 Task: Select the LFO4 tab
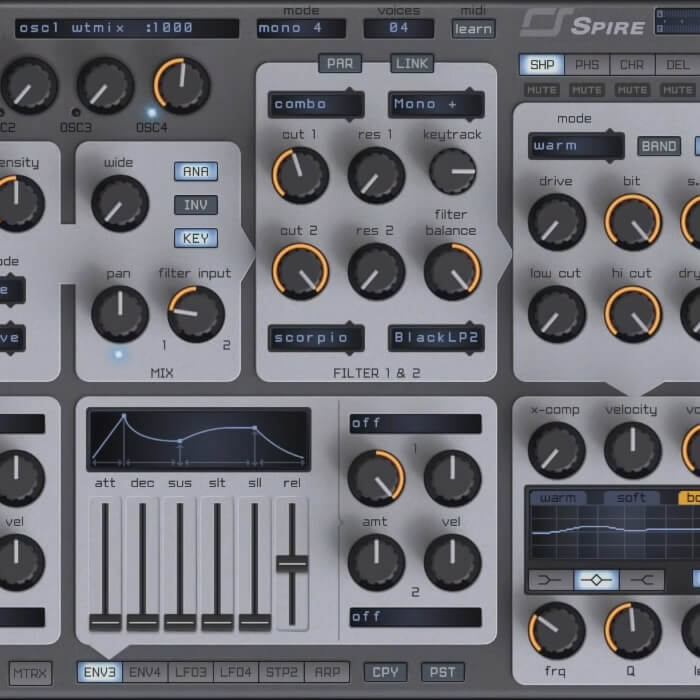click(236, 672)
